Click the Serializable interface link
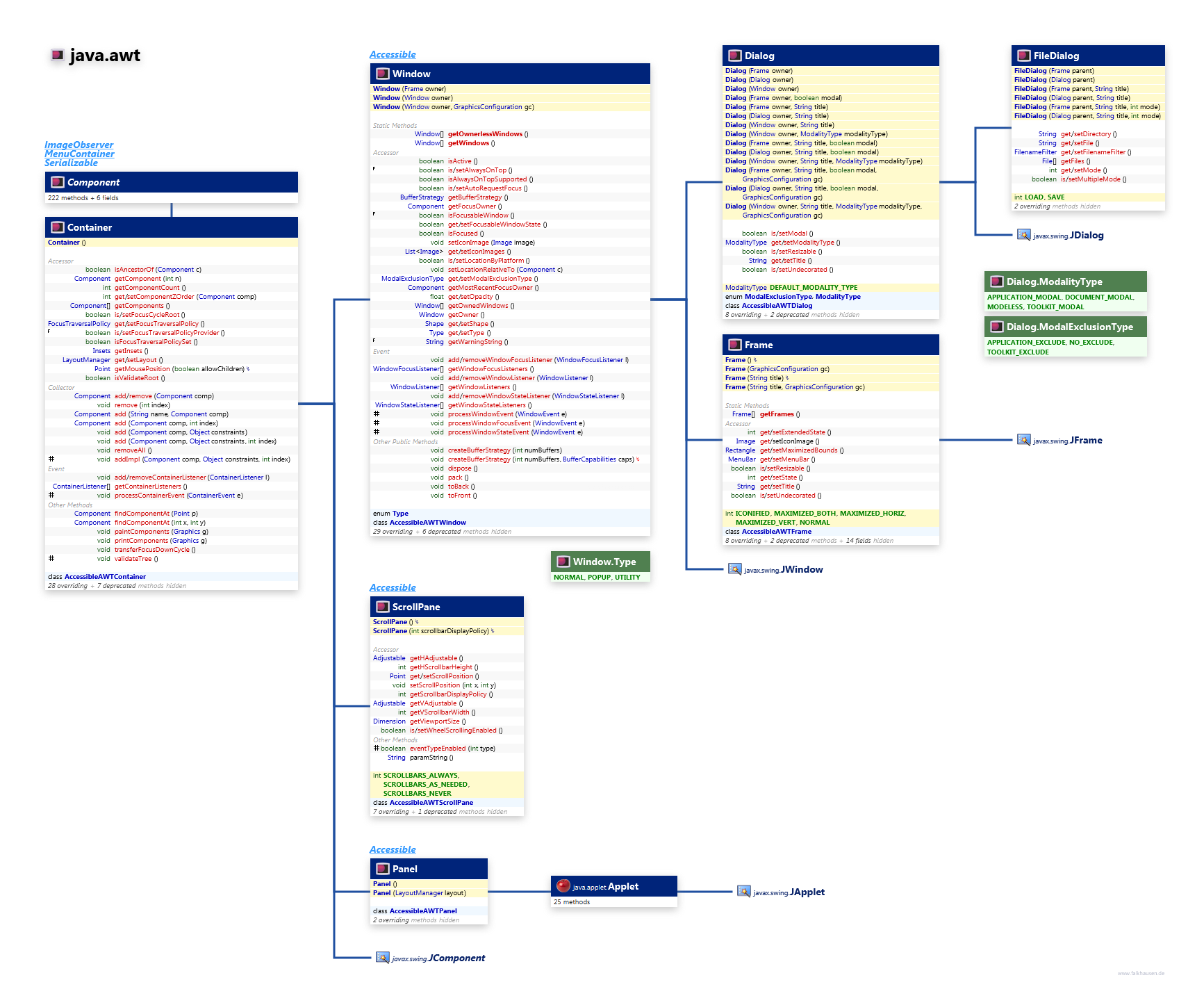 (x=71, y=163)
